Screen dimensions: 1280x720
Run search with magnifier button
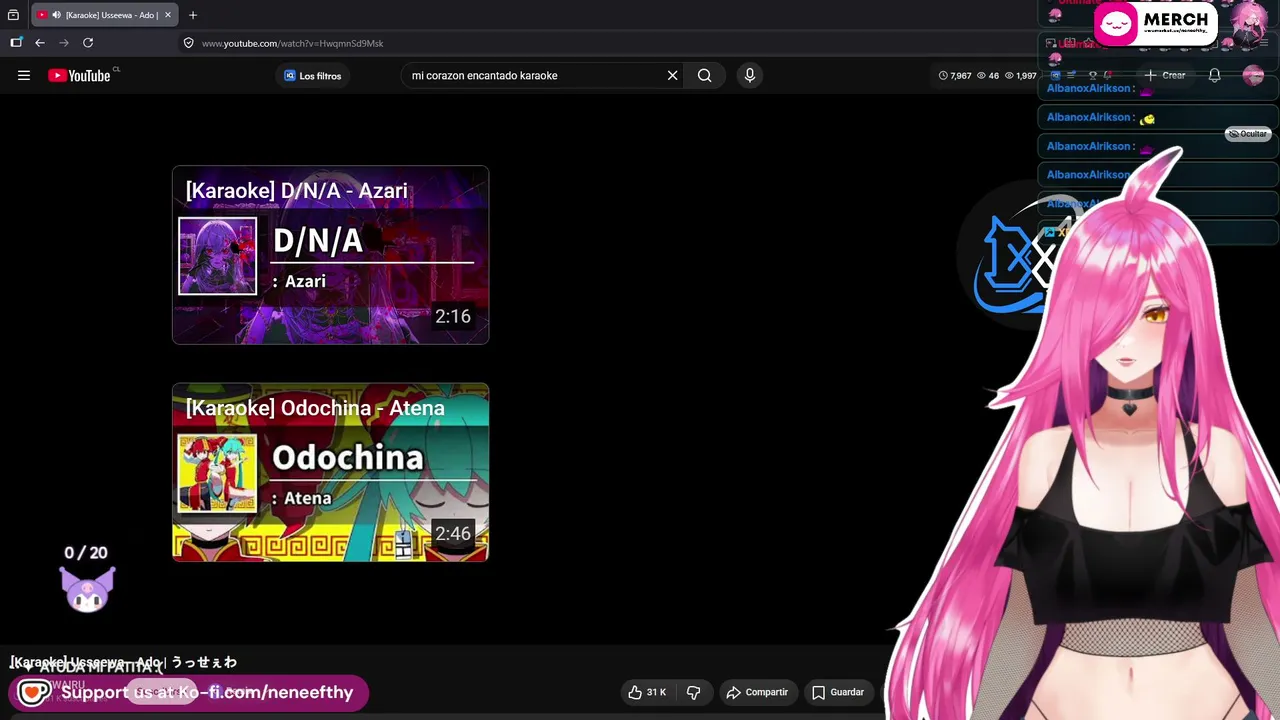[x=705, y=75]
